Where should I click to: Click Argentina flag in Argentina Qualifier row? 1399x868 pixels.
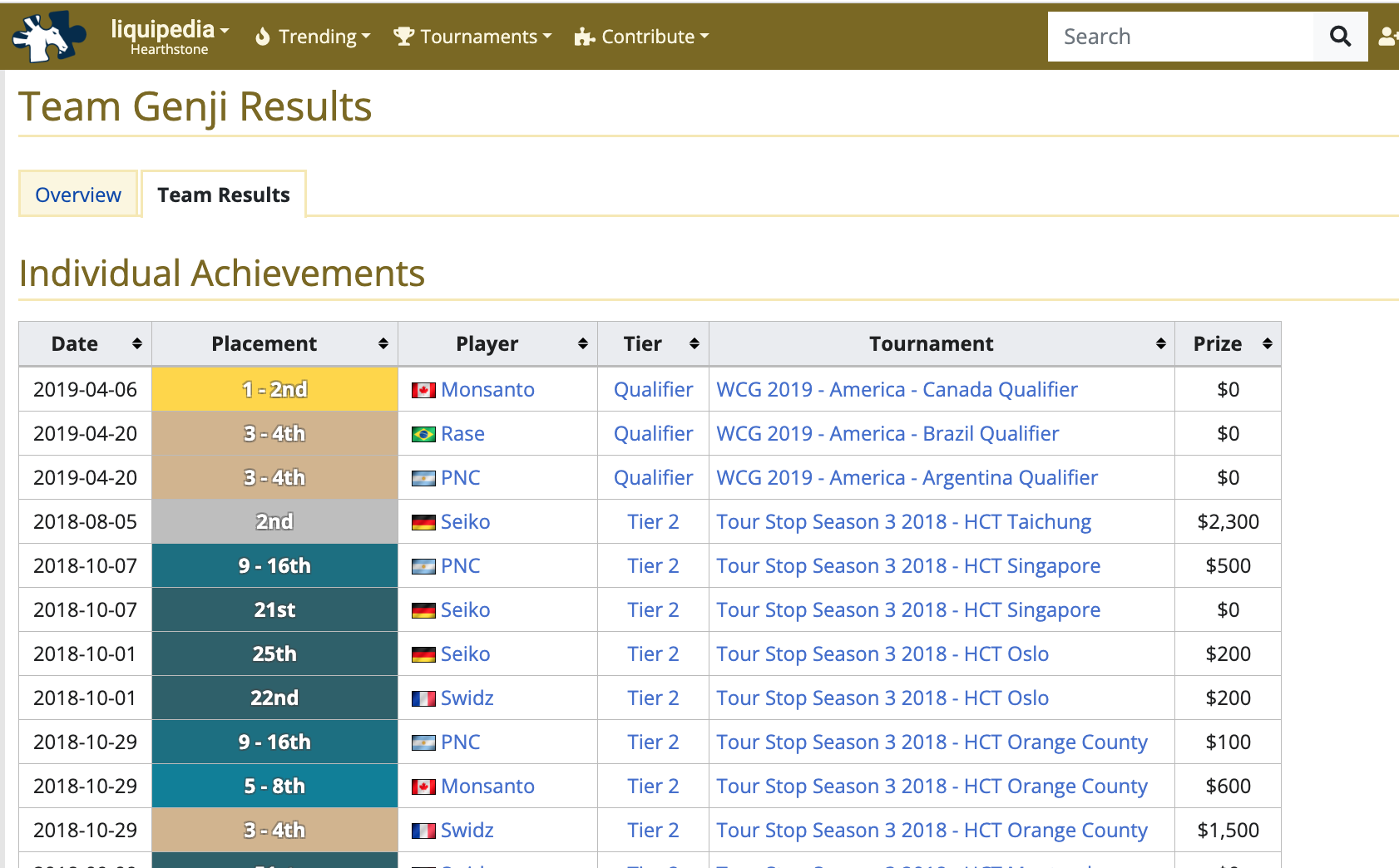(423, 478)
